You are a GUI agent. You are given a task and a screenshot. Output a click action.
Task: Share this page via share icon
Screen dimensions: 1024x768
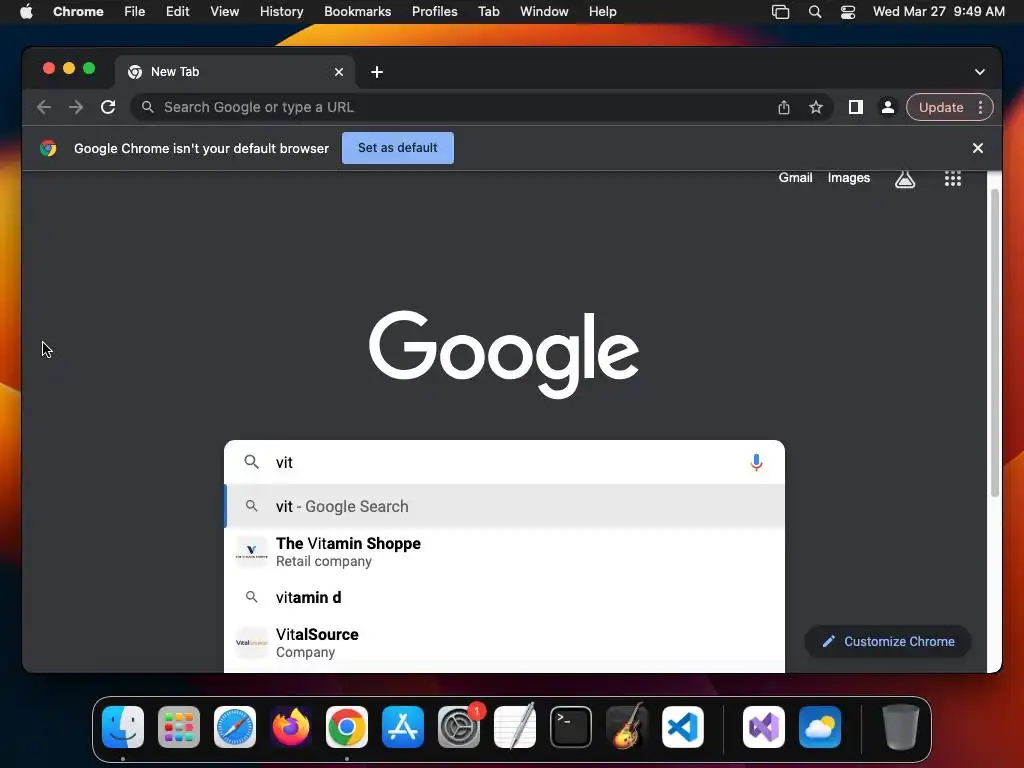[x=784, y=107]
